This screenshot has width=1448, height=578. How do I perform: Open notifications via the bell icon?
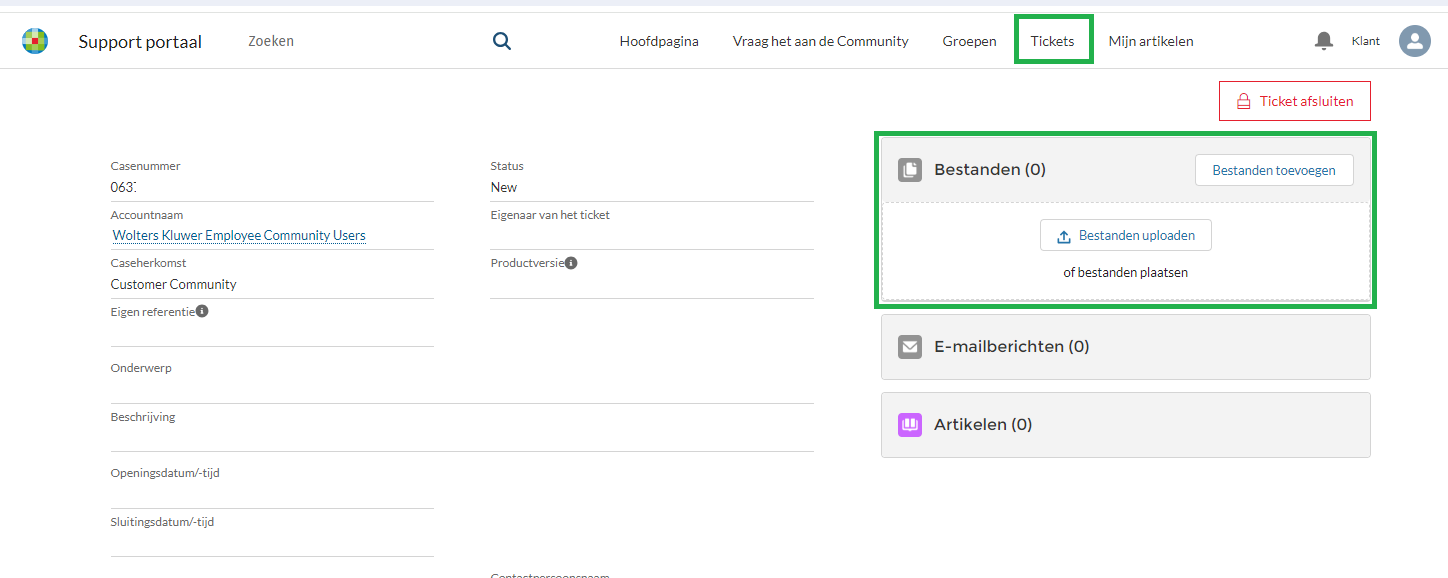(x=1323, y=40)
